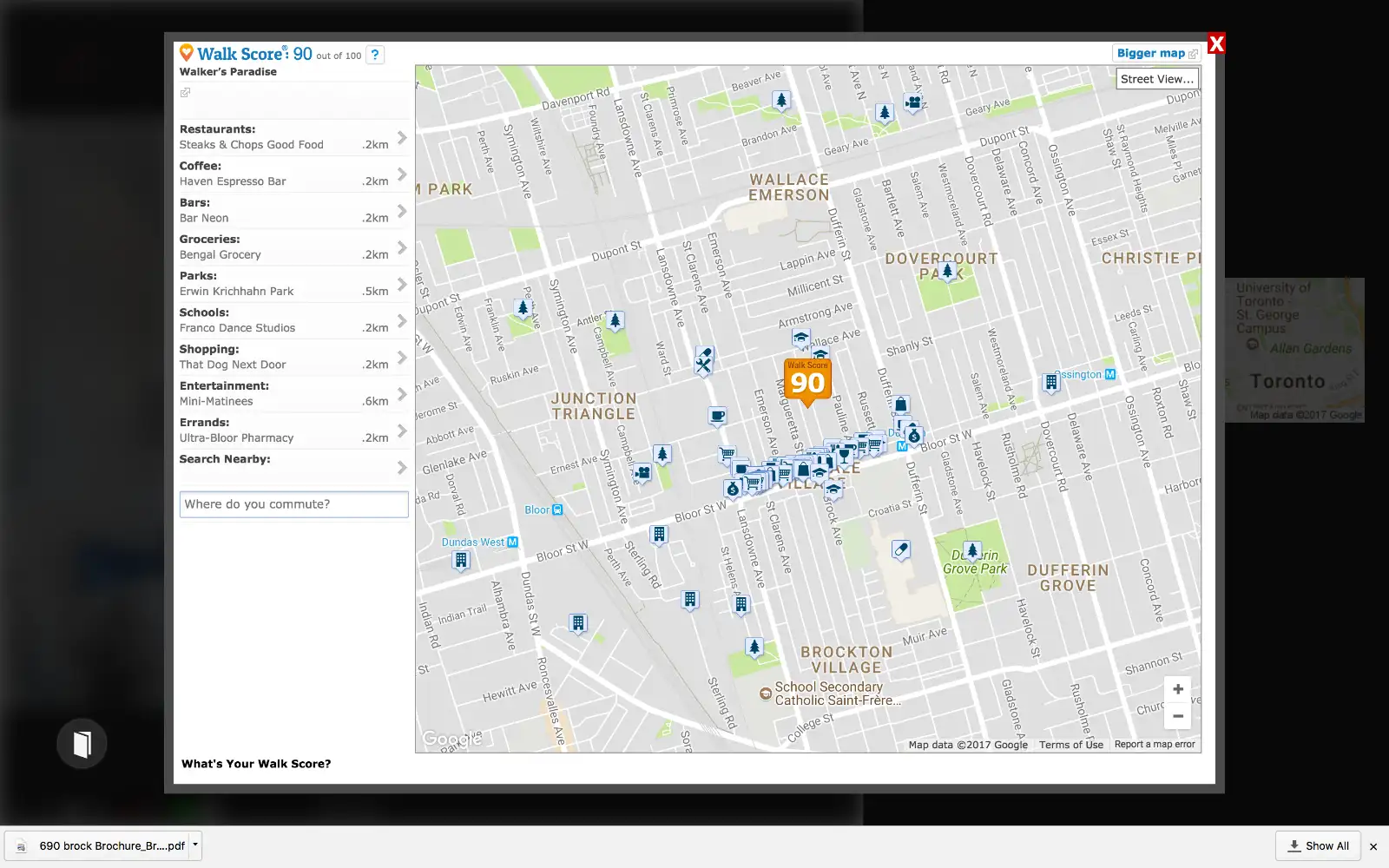
Task: Click Bengal Grocery listing
Action: tap(221, 255)
